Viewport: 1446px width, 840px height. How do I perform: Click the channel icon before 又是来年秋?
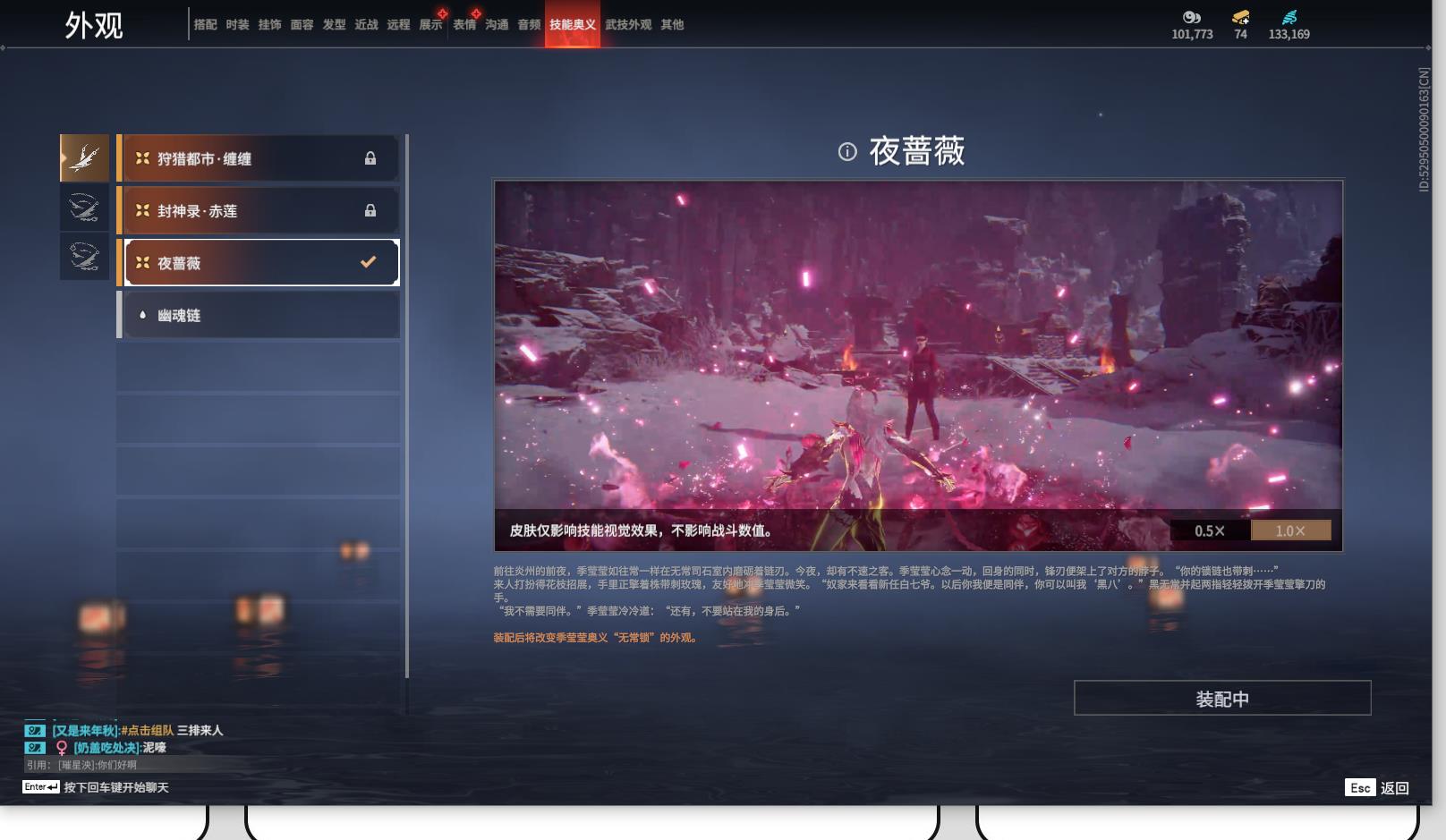(x=35, y=730)
